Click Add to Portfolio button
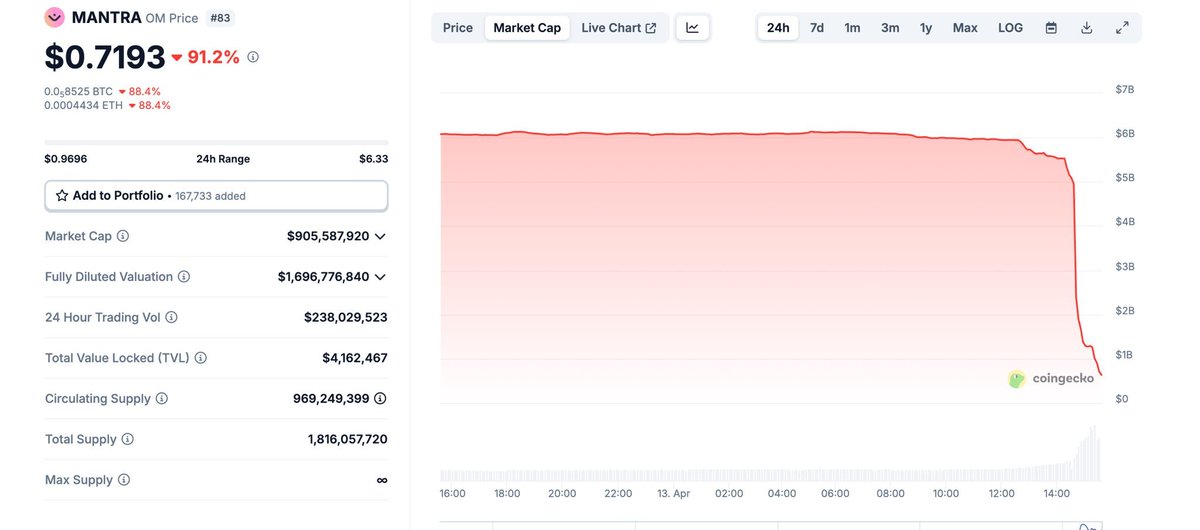The image size is (1200, 530). 216,196
